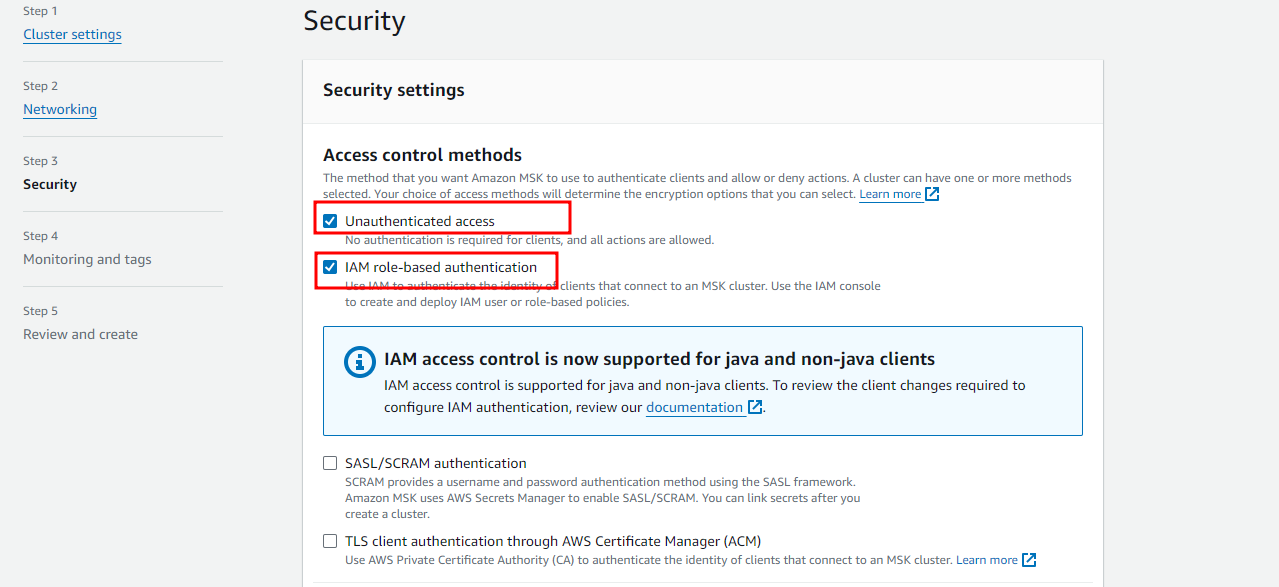The width and height of the screenshot is (1279, 587).
Task: Follow Learn more link for TLS client authentication
Action: tap(986, 560)
